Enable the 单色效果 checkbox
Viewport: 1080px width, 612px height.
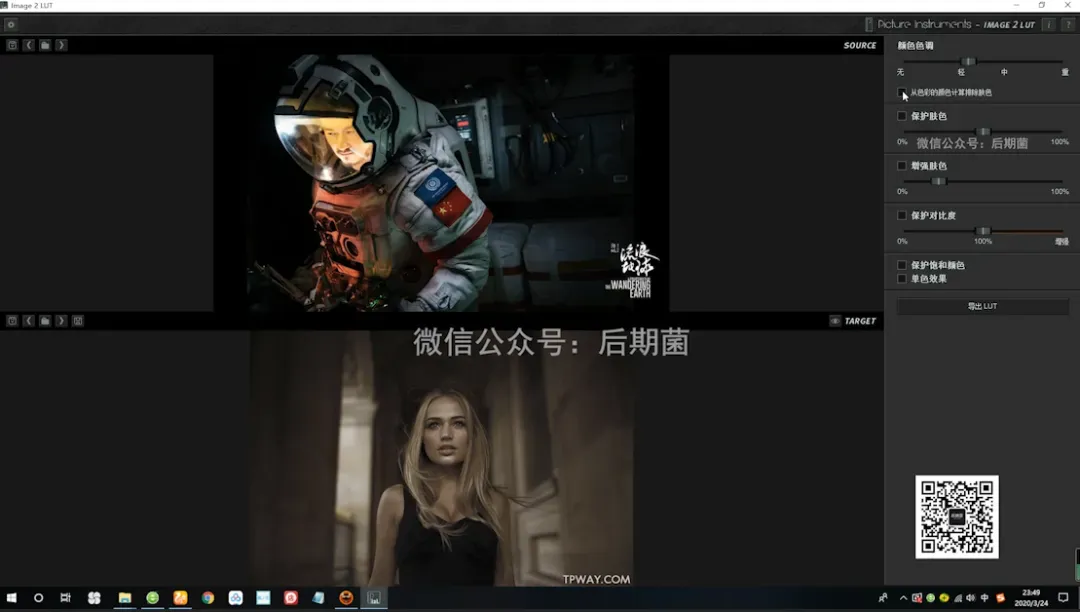902,278
